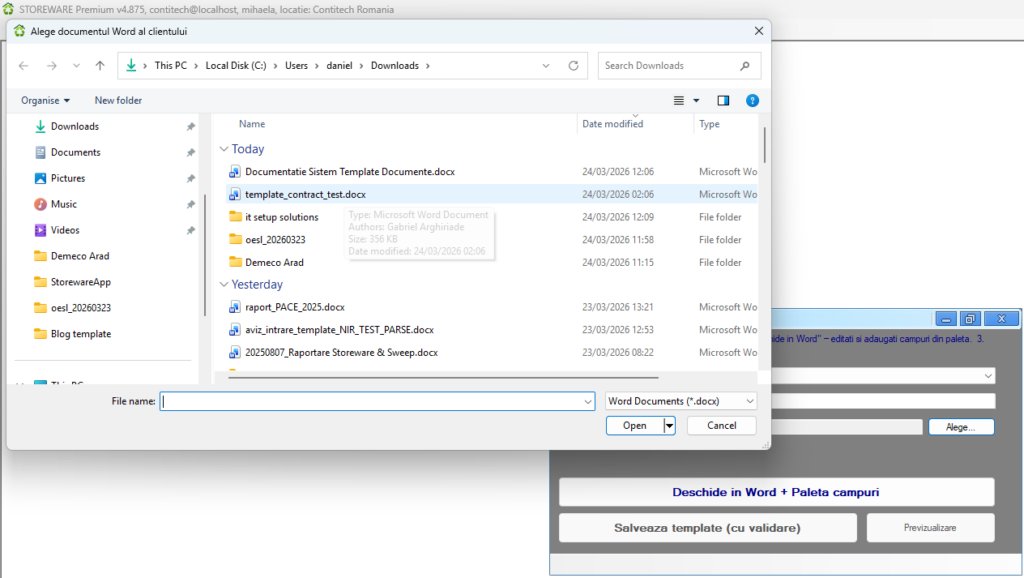Open Music in the sidebar
This screenshot has width=1024, height=578.
pos(63,204)
